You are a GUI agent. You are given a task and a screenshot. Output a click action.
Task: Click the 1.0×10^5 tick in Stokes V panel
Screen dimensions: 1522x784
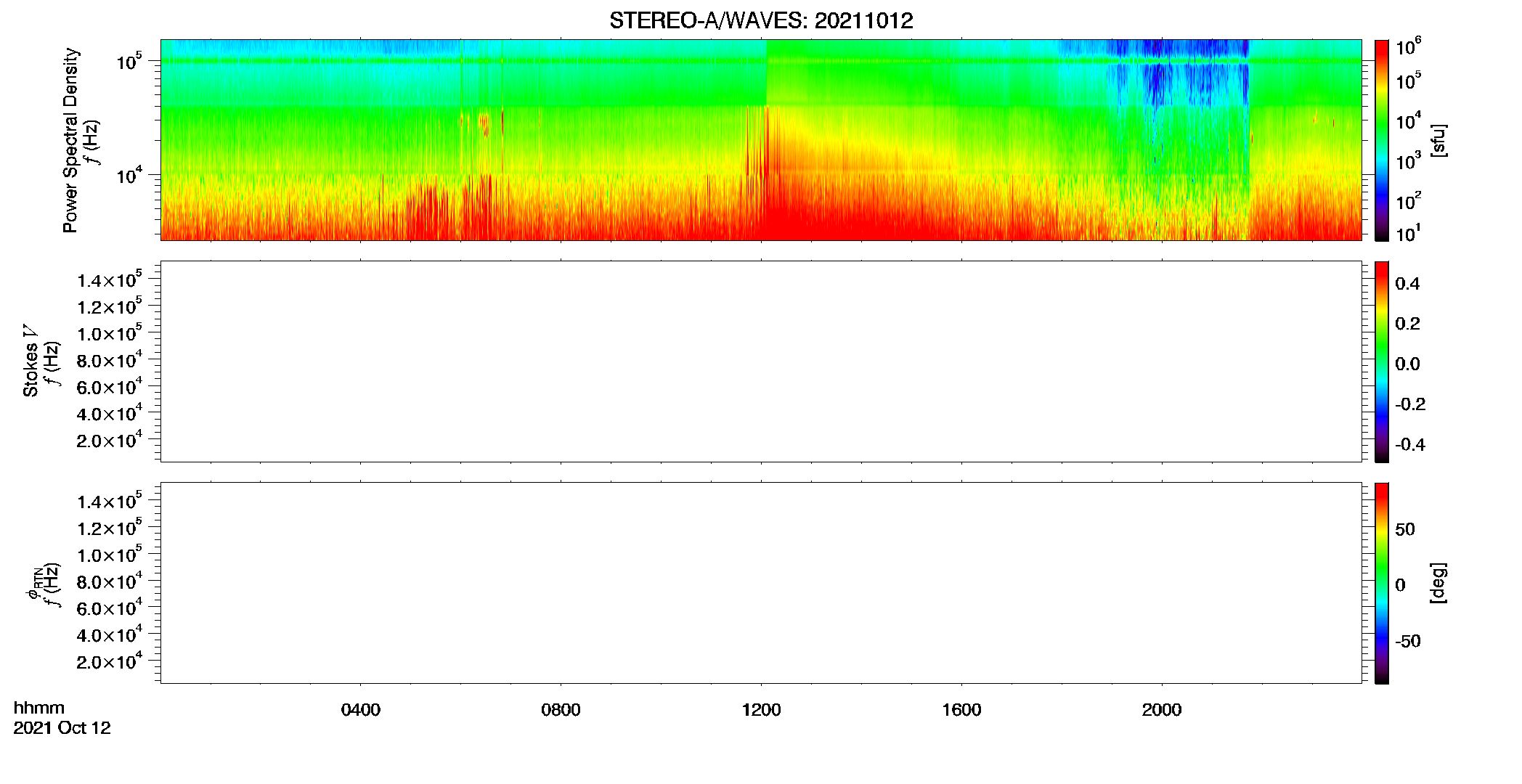110,332
